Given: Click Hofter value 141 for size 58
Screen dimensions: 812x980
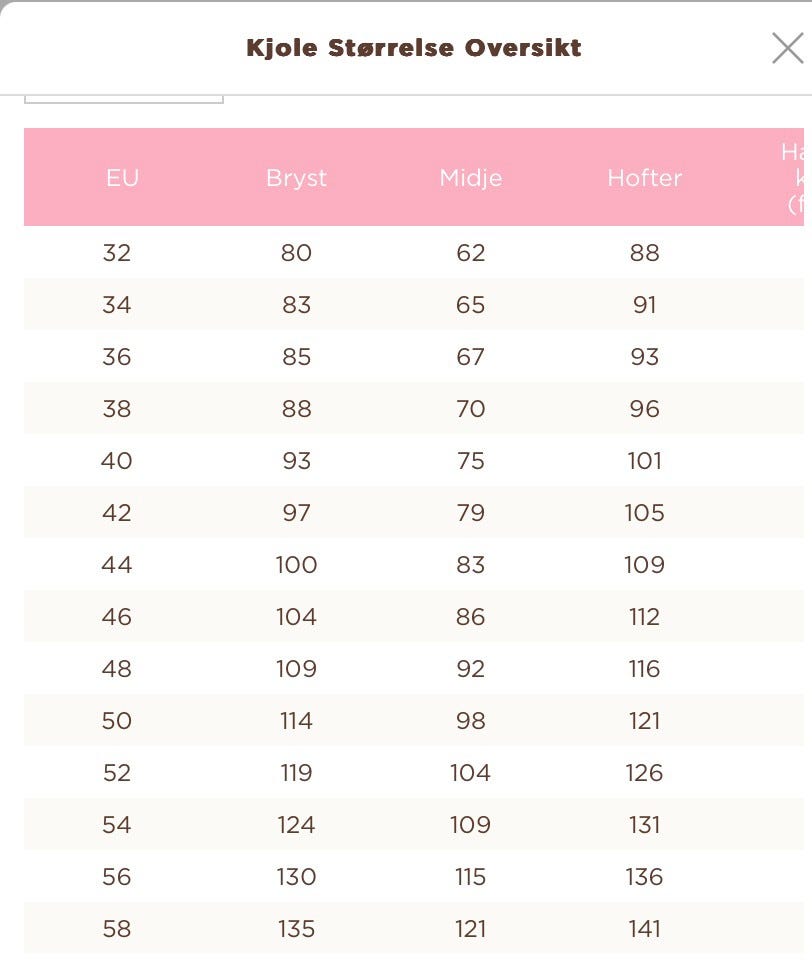Looking at the screenshot, I should (x=644, y=929).
